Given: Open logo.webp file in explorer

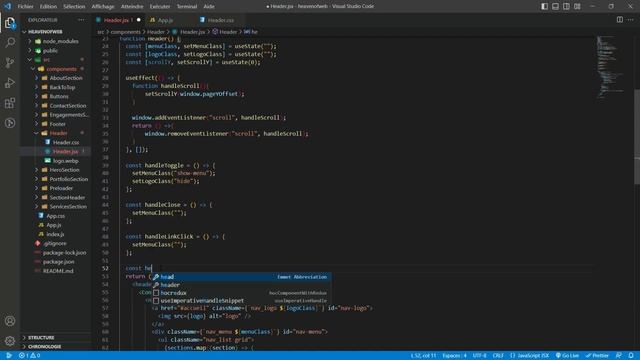Looking at the screenshot, I should click(65, 161).
